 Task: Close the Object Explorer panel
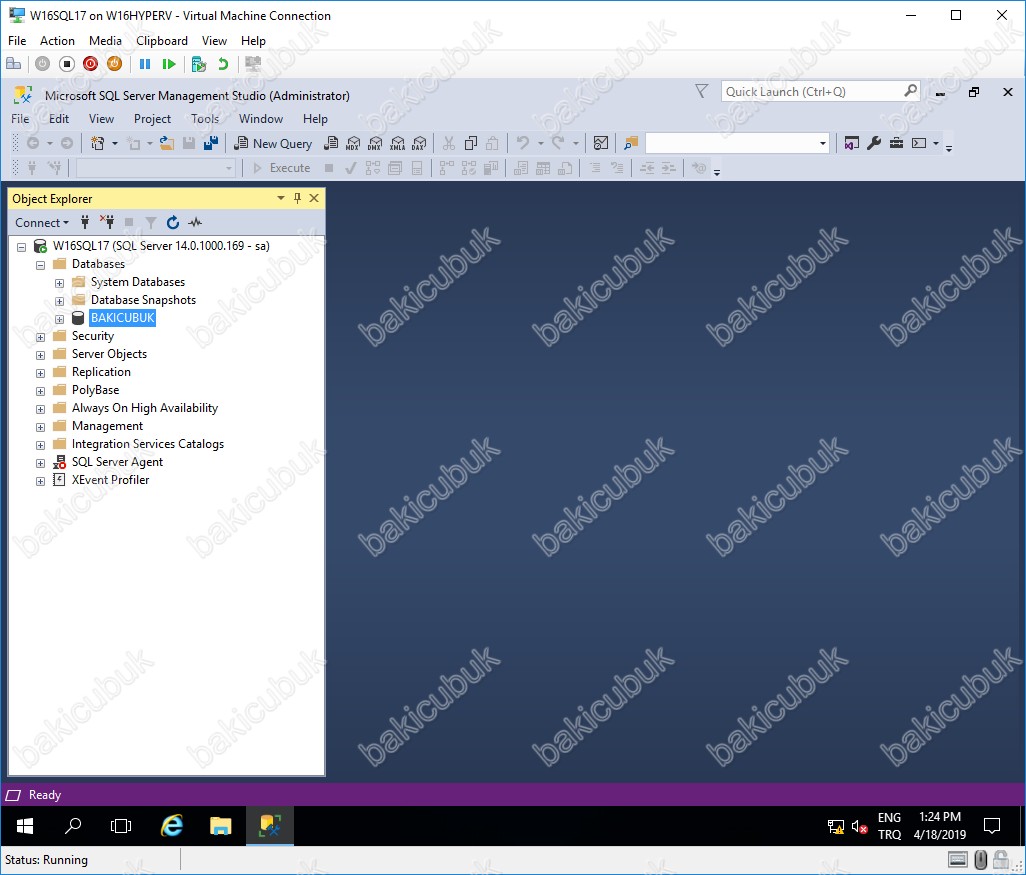[x=314, y=198]
